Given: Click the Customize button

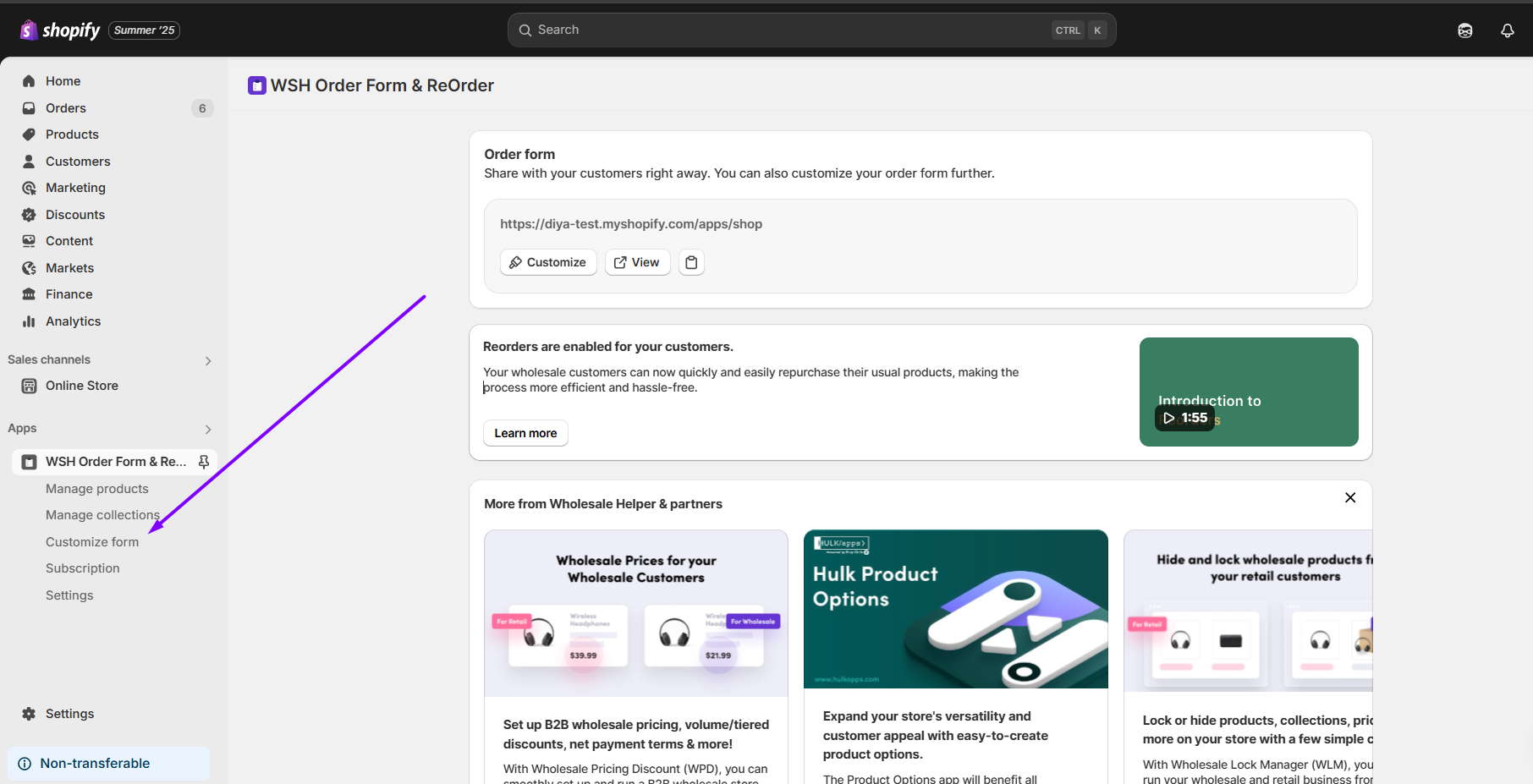Looking at the screenshot, I should click(548, 262).
